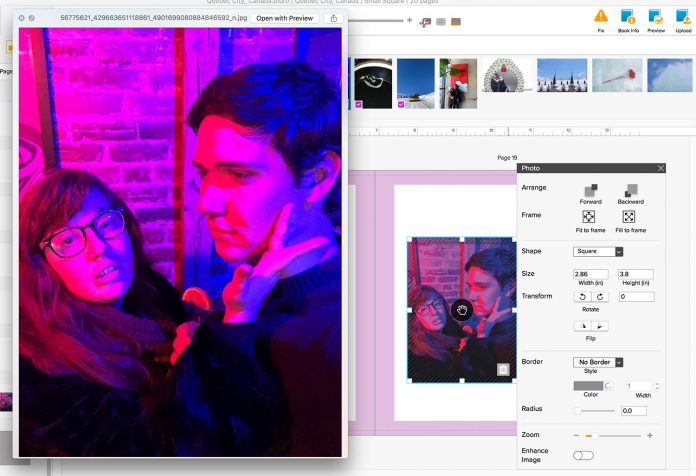Click the add photos icon in toolbar

[x=425, y=22]
